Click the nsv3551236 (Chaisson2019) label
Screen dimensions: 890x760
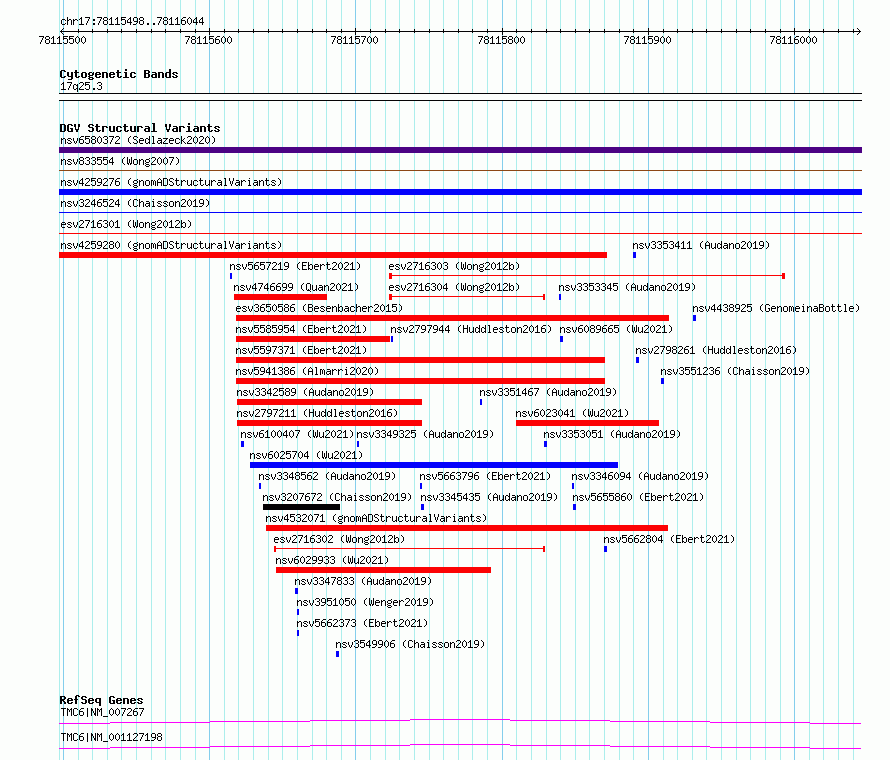tap(734, 371)
